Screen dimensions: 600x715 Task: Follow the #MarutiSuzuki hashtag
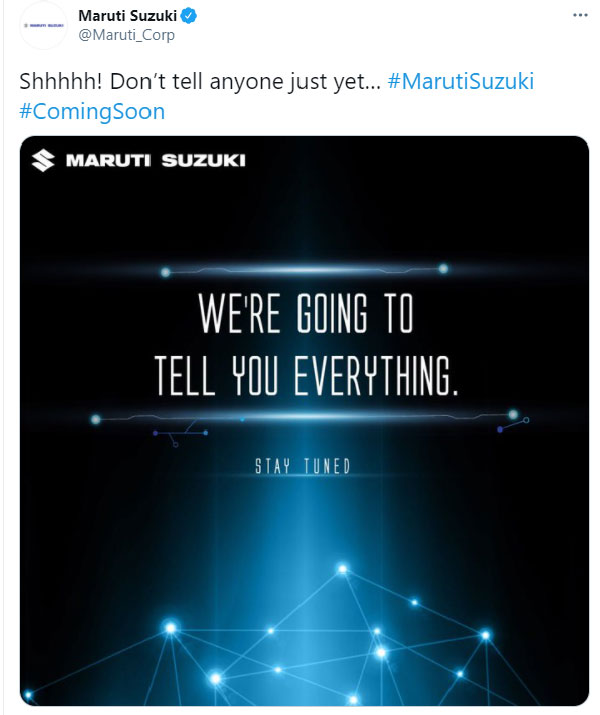460,81
